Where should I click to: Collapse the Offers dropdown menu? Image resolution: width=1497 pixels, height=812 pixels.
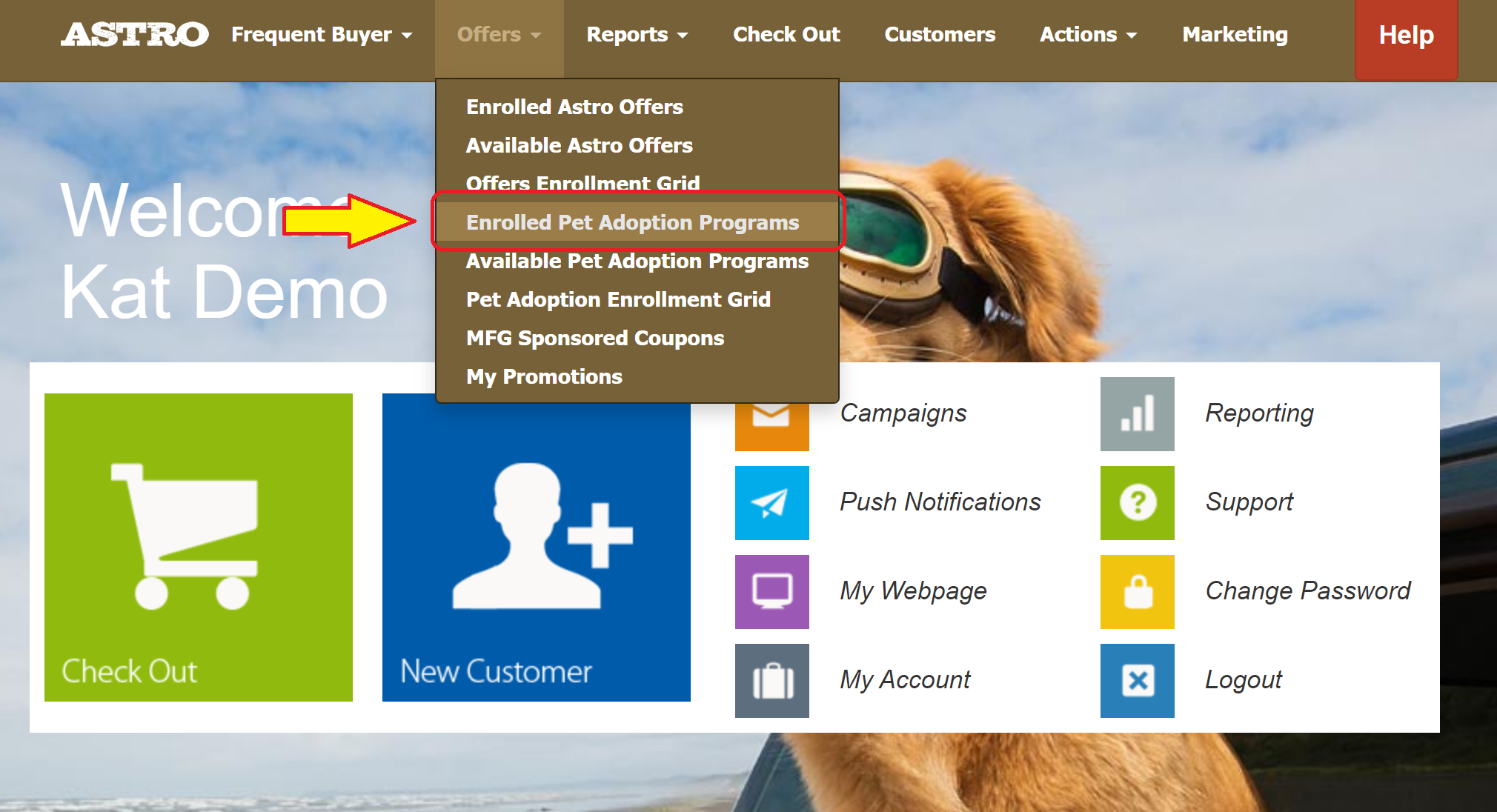[499, 35]
